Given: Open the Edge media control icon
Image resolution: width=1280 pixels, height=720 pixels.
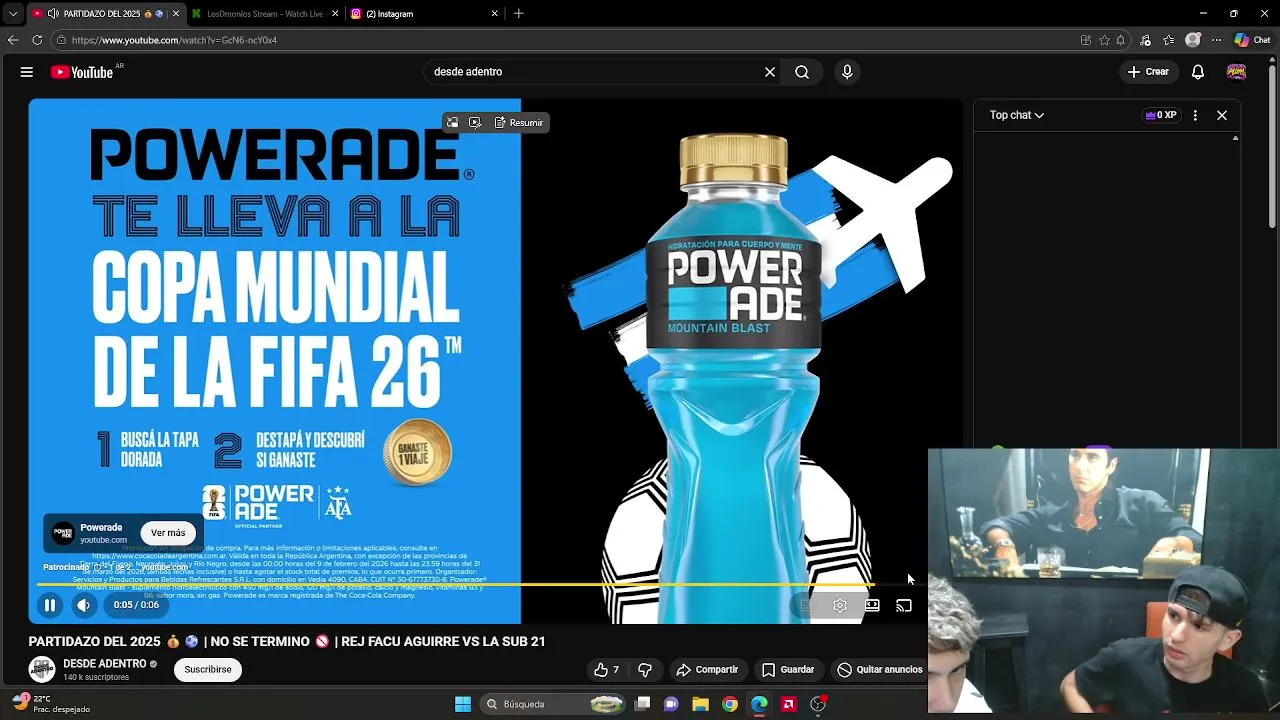Looking at the screenshot, I should pyautogui.click(x=1146, y=40).
